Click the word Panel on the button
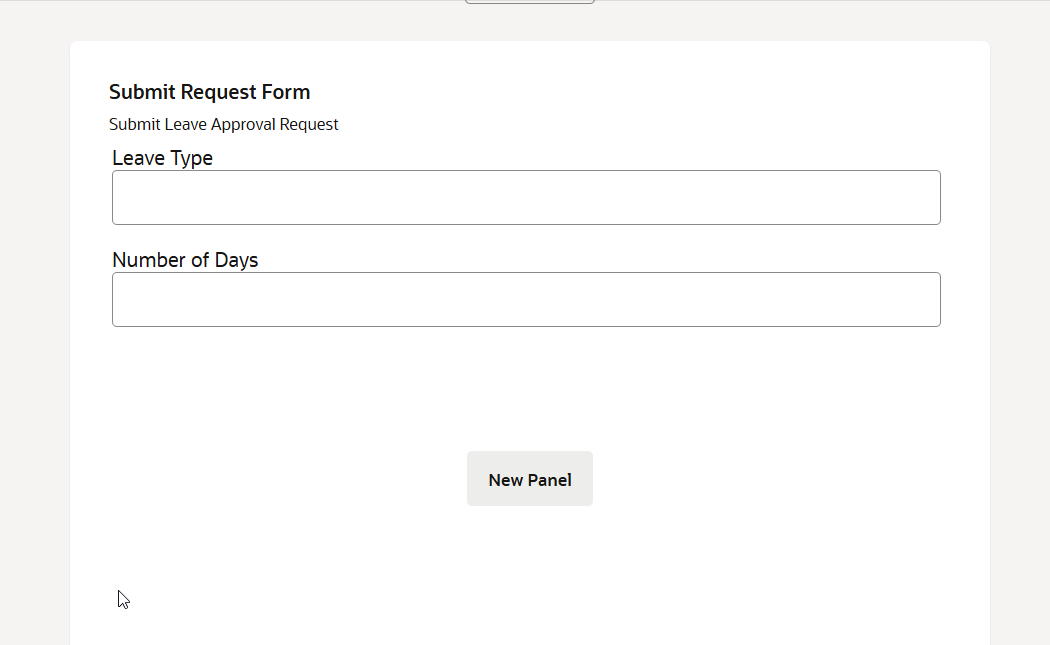The height and width of the screenshot is (645, 1050). (550, 480)
